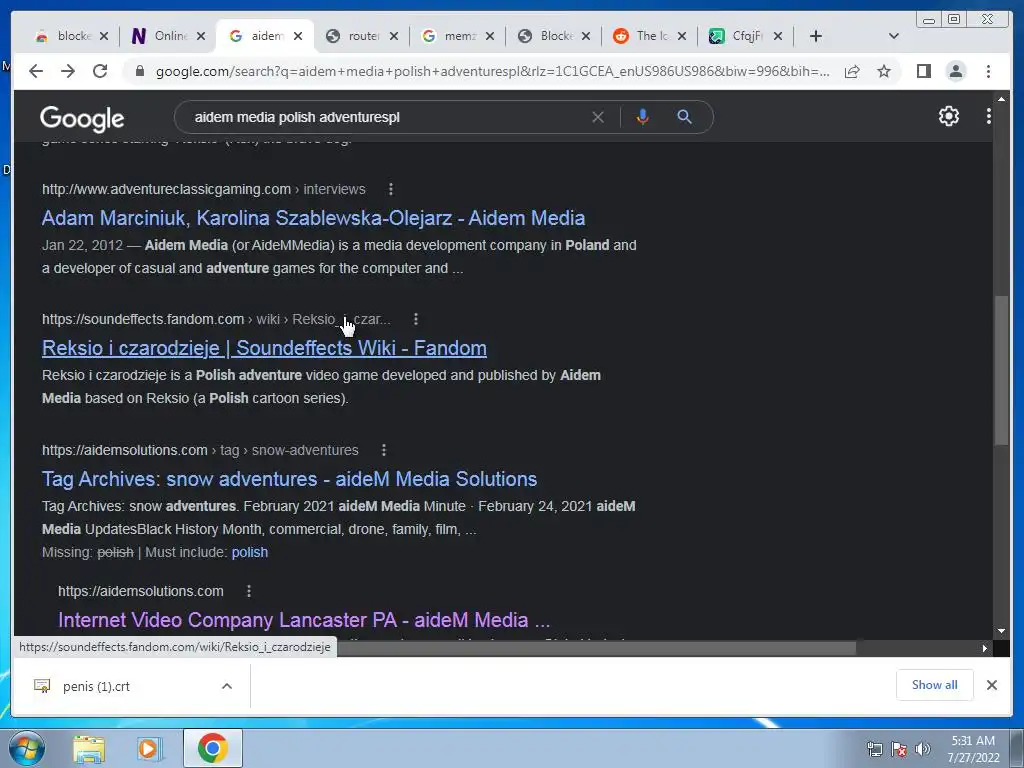Click the scrollbar down arrow
Viewport: 1024px width, 768px height.
[x=1001, y=631]
